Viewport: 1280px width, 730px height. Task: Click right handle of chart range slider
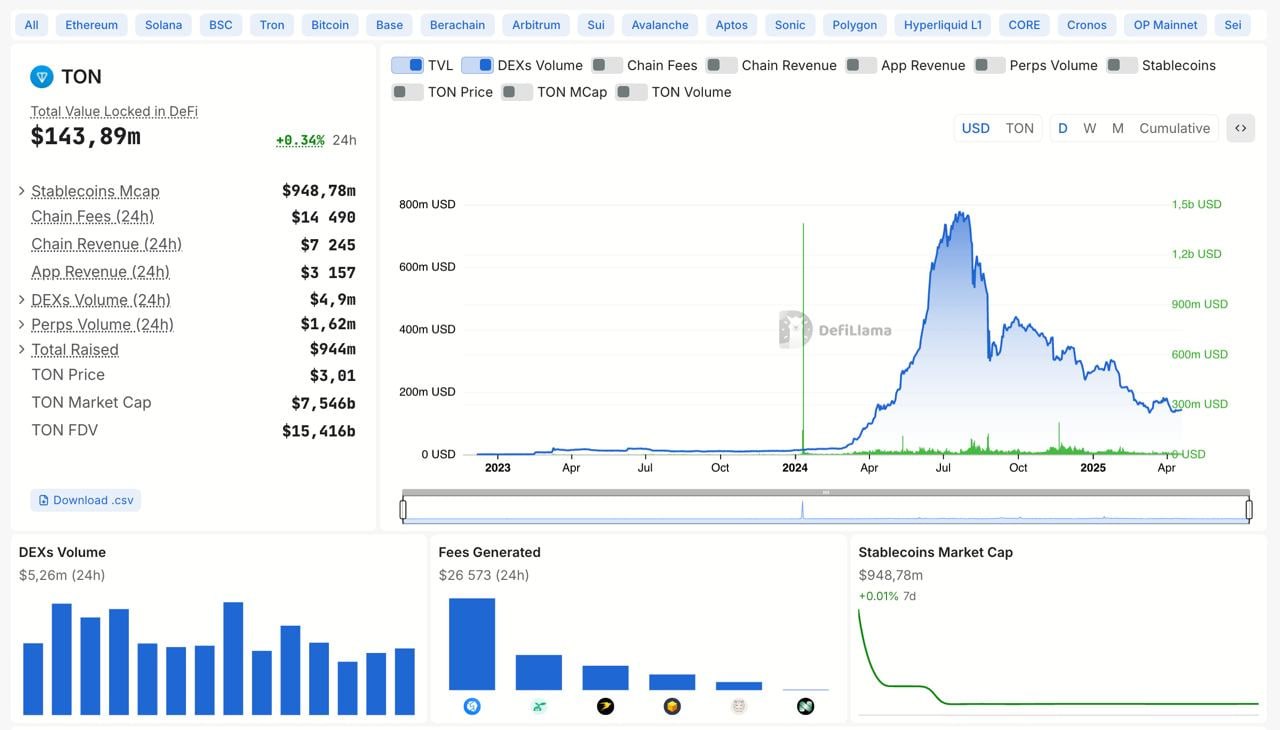(1249, 510)
